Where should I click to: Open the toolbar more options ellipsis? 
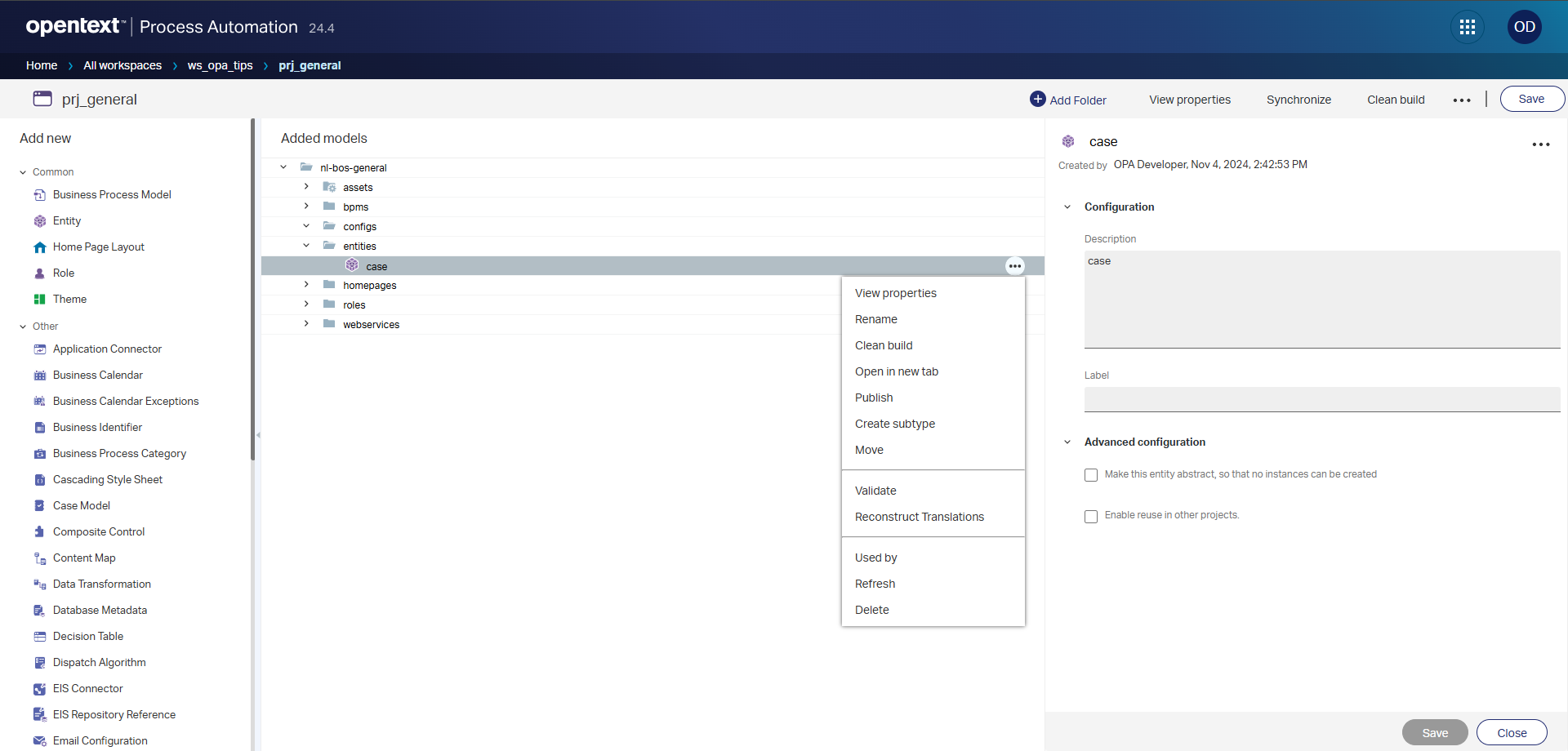click(x=1462, y=100)
